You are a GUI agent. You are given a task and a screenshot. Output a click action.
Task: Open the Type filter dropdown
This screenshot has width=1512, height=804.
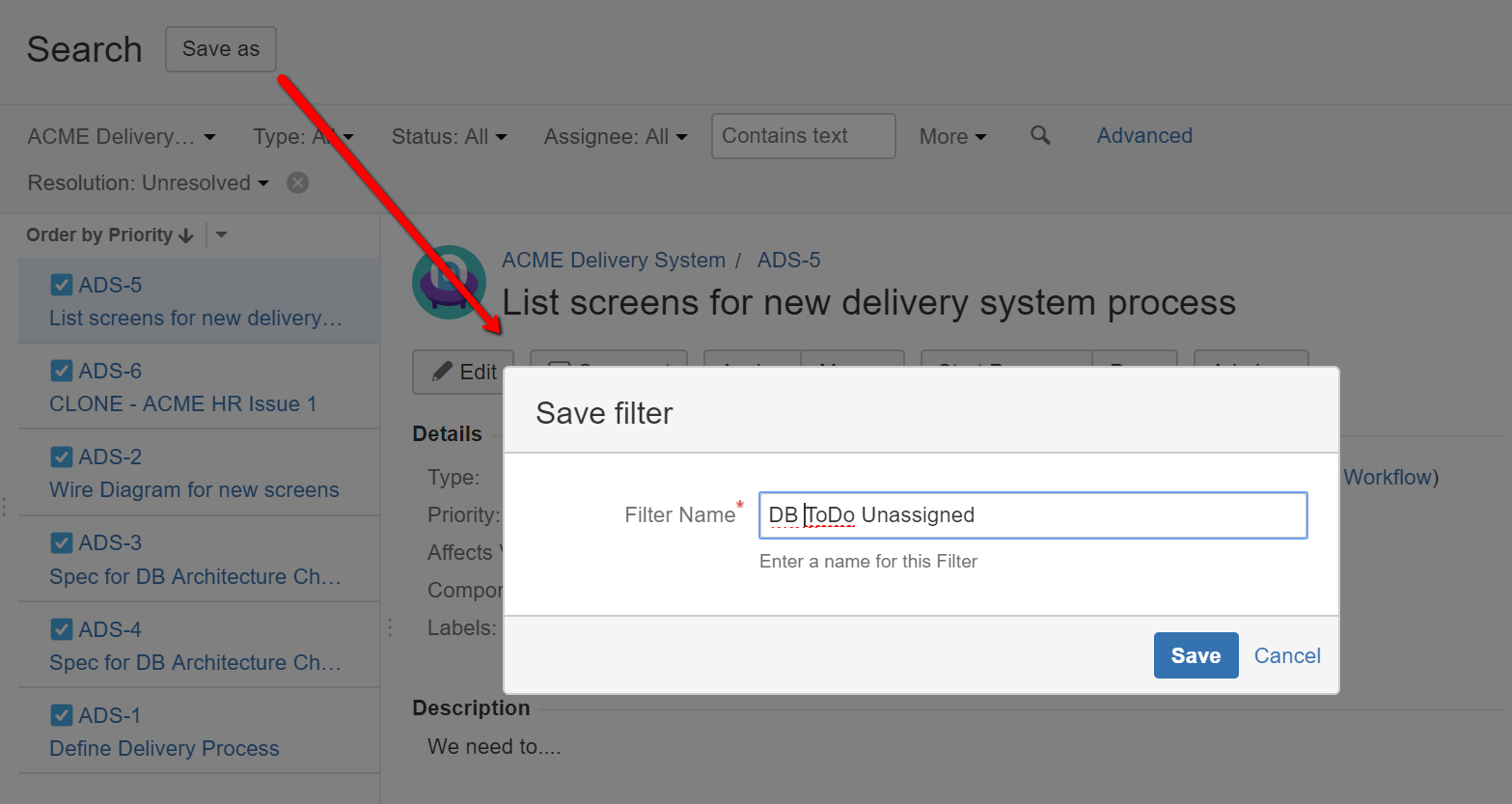click(x=304, y=136)
